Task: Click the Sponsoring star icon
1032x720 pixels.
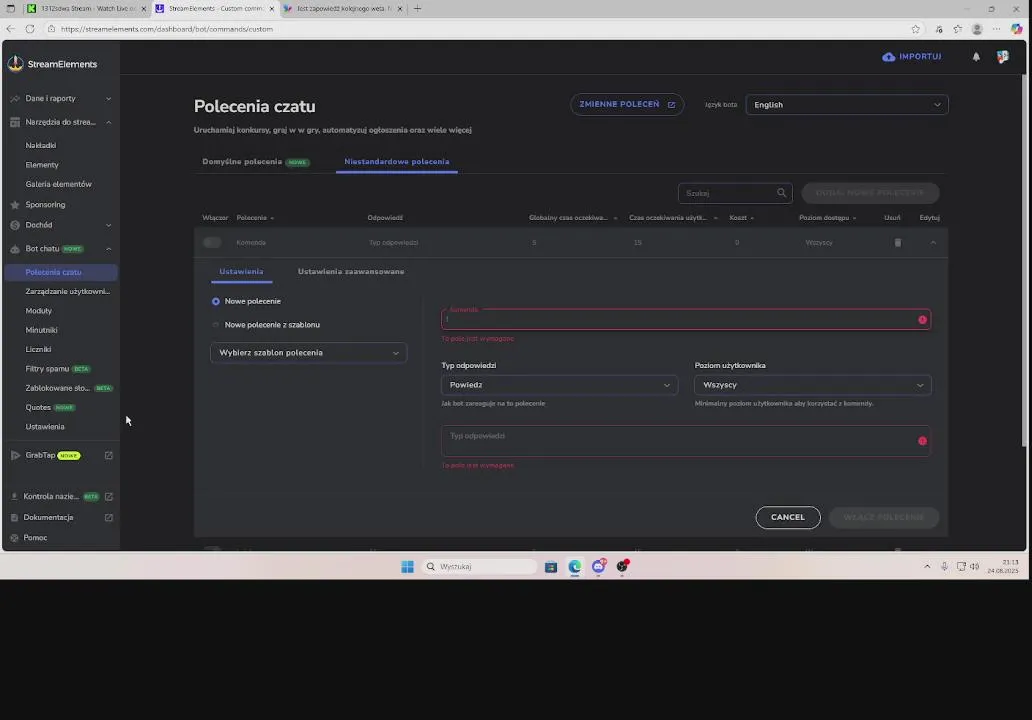Action: coord(14,205)
